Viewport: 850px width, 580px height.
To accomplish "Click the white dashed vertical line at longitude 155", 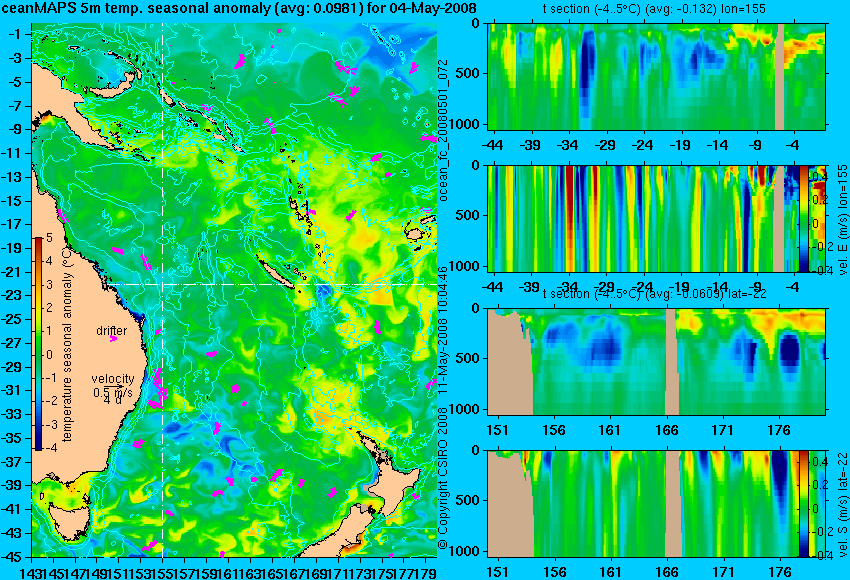I will [x=163, y=290].
